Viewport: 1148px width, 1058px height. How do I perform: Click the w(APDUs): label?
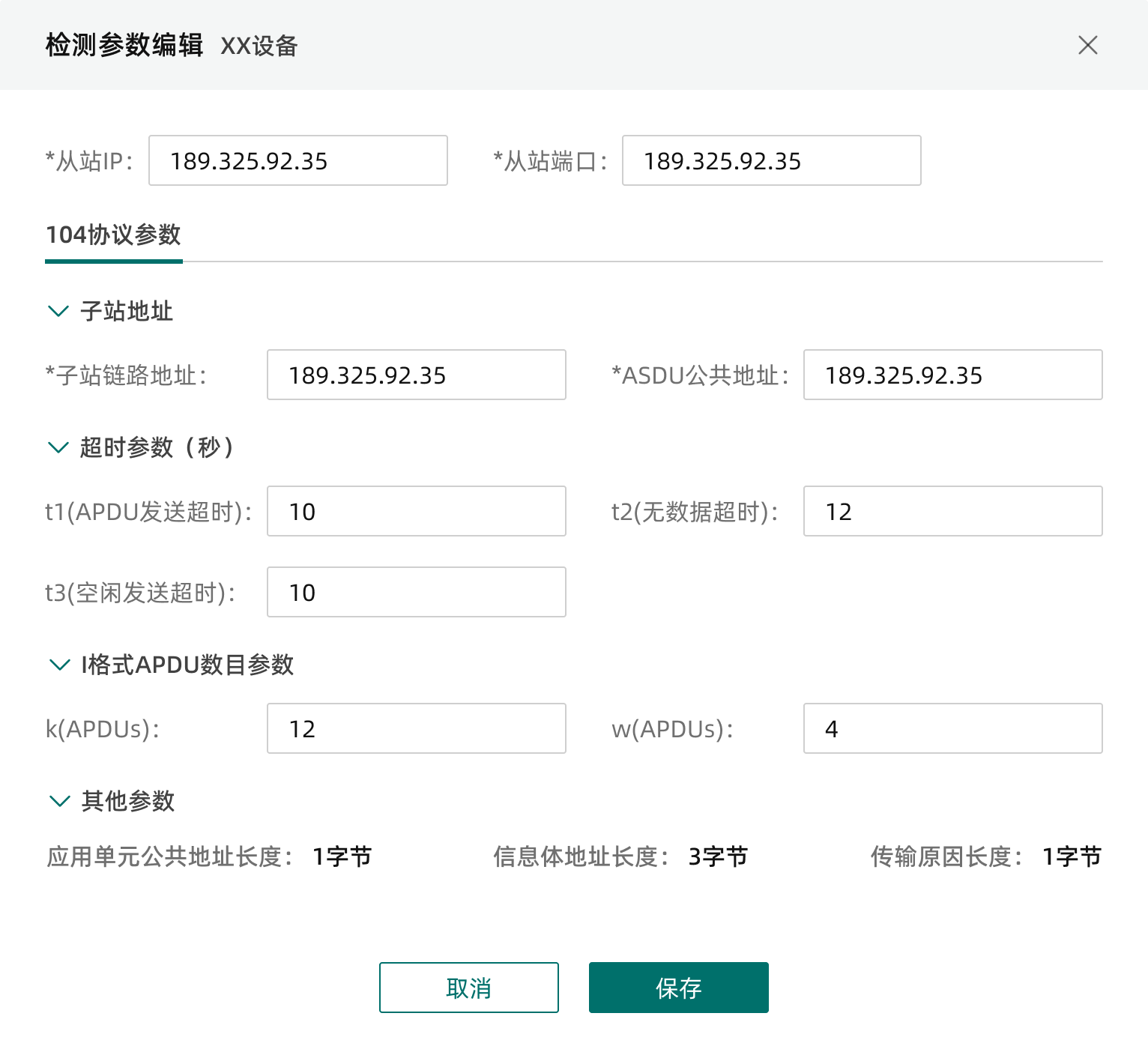pos(672,729)
